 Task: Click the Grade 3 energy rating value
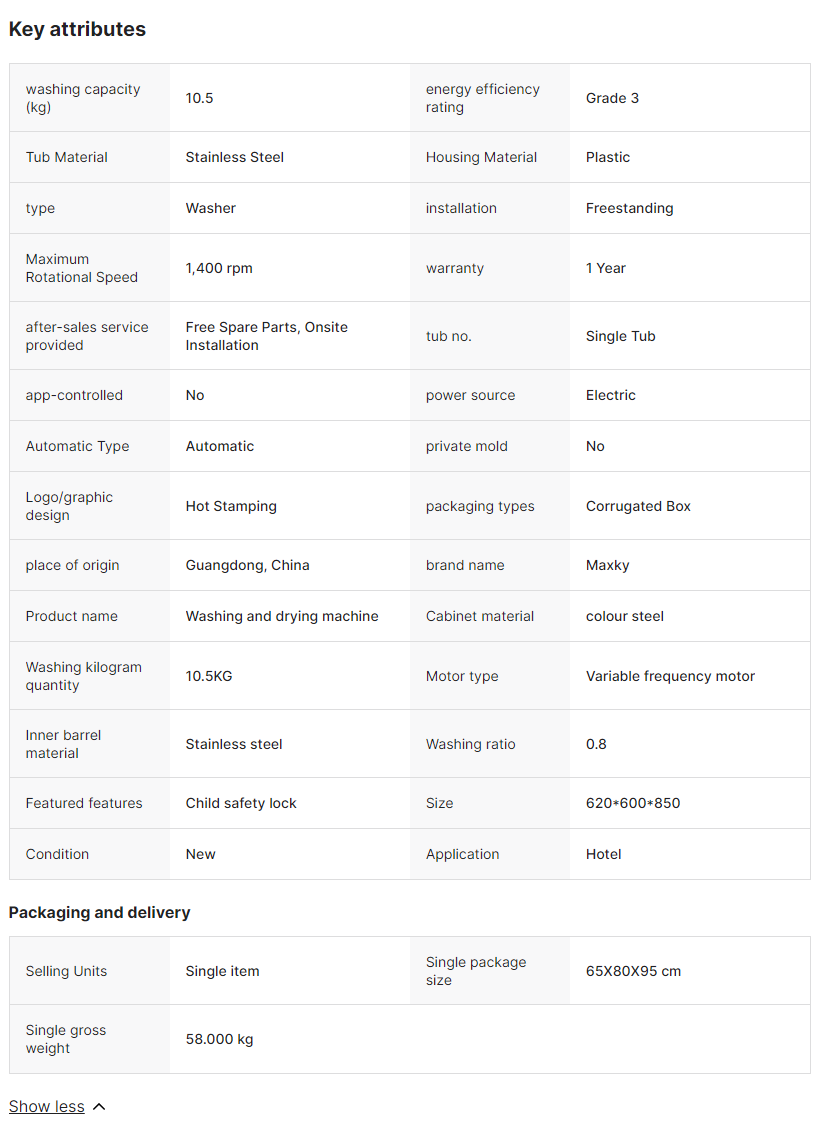click(612, 98)
